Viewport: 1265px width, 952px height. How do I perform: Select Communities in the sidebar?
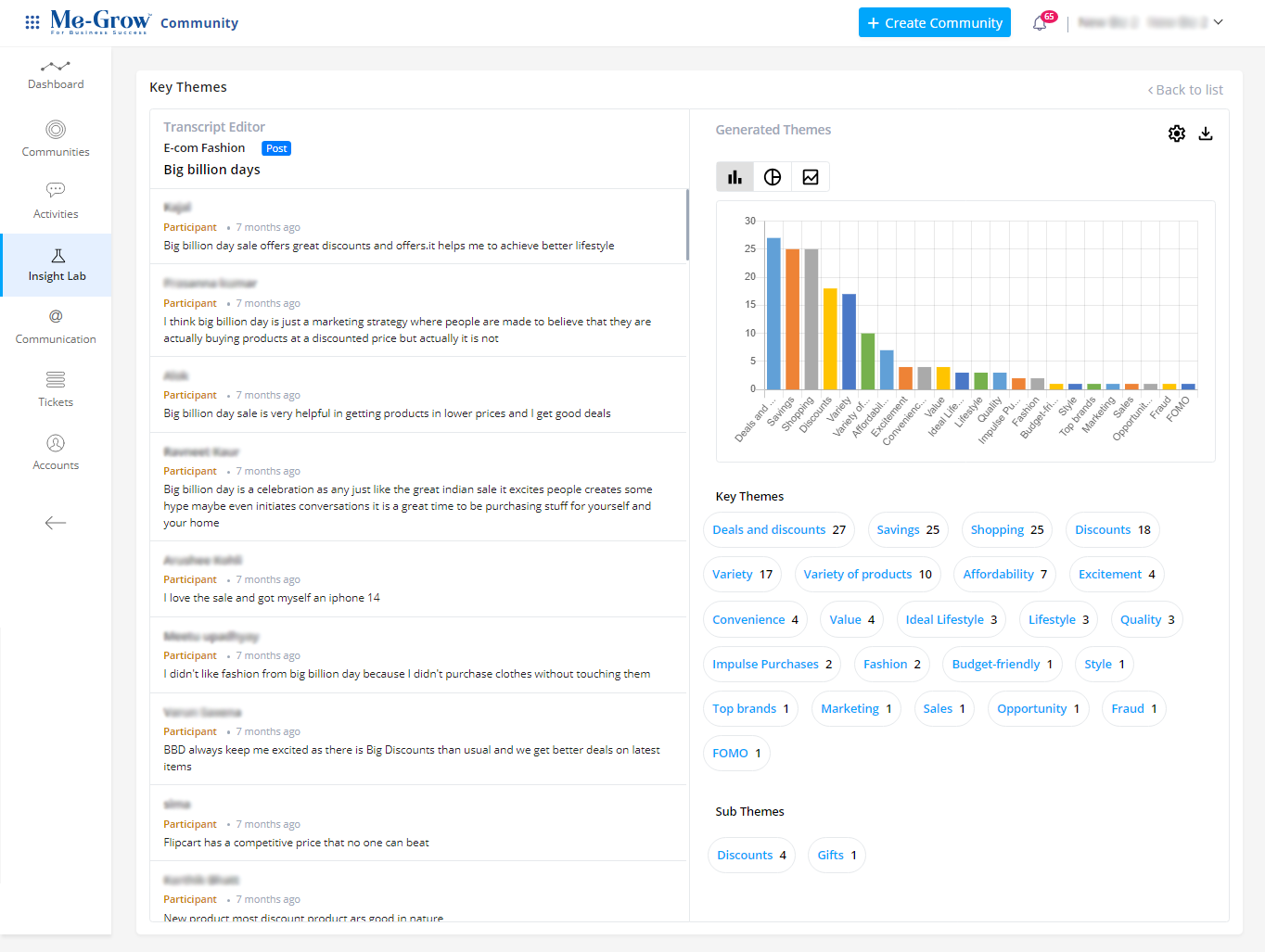(x=55, y=137)
